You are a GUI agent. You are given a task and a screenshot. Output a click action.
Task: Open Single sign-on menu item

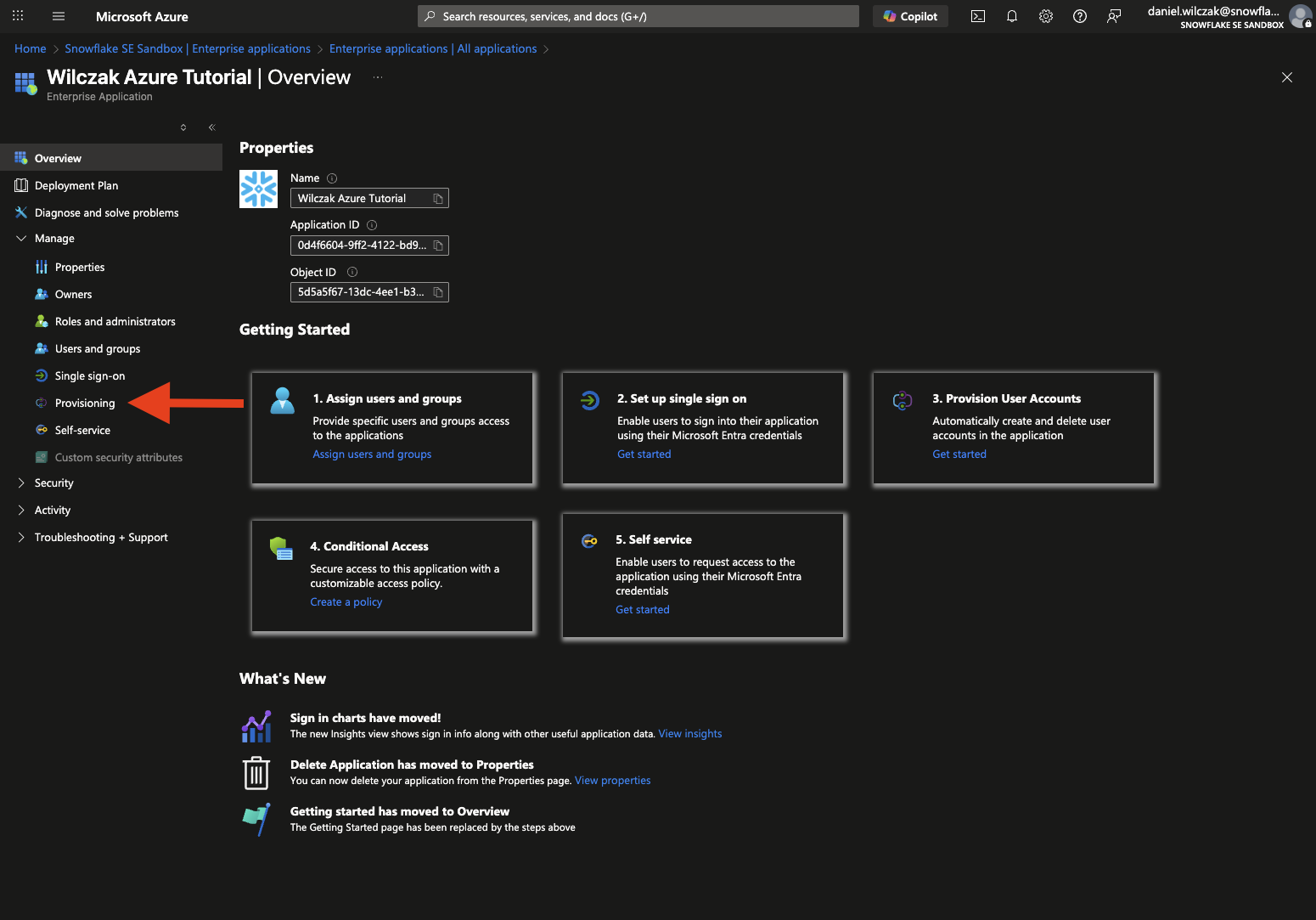(89, 376)
